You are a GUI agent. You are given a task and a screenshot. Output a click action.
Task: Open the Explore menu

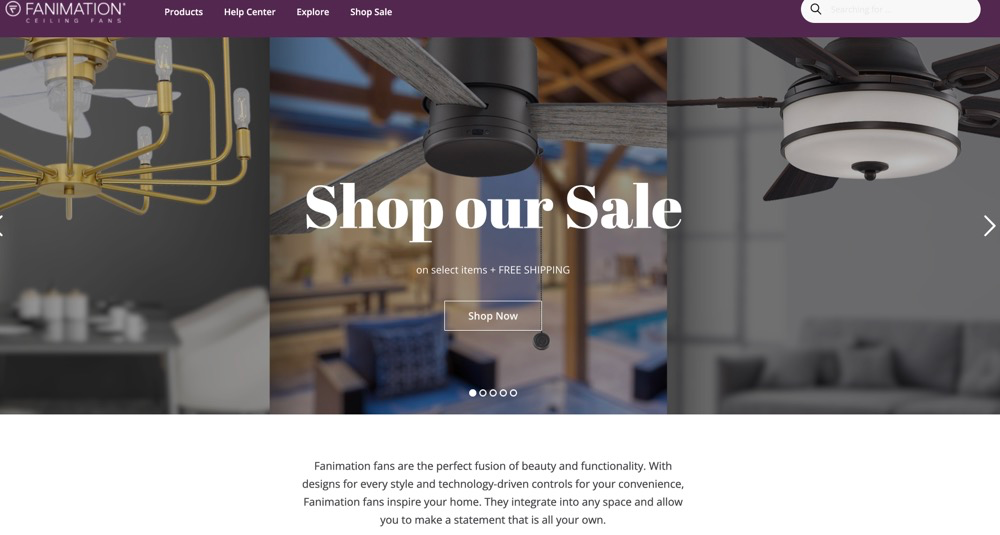click(x=312, y=12)
